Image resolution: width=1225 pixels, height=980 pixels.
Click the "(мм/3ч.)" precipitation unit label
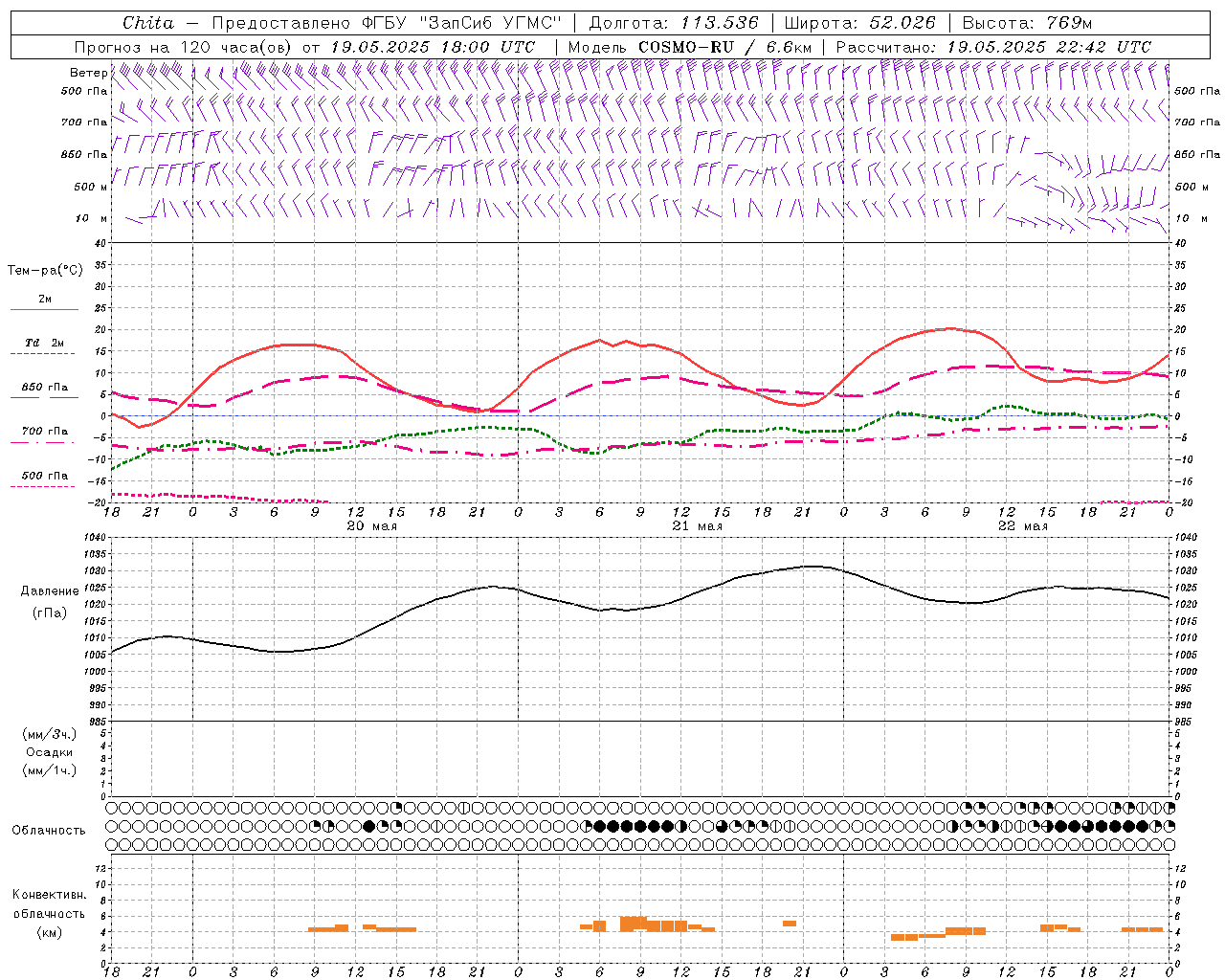(x=50, y=735)
